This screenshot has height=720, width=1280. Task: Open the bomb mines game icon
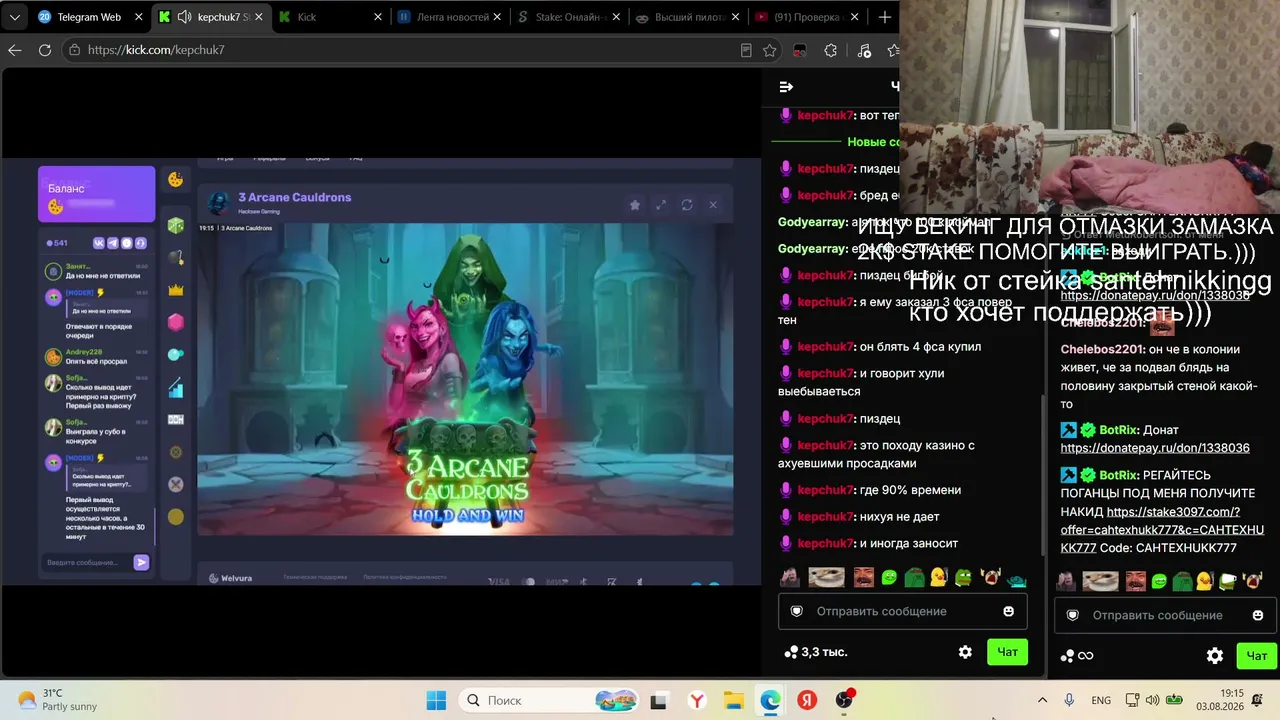pos(176,258)
